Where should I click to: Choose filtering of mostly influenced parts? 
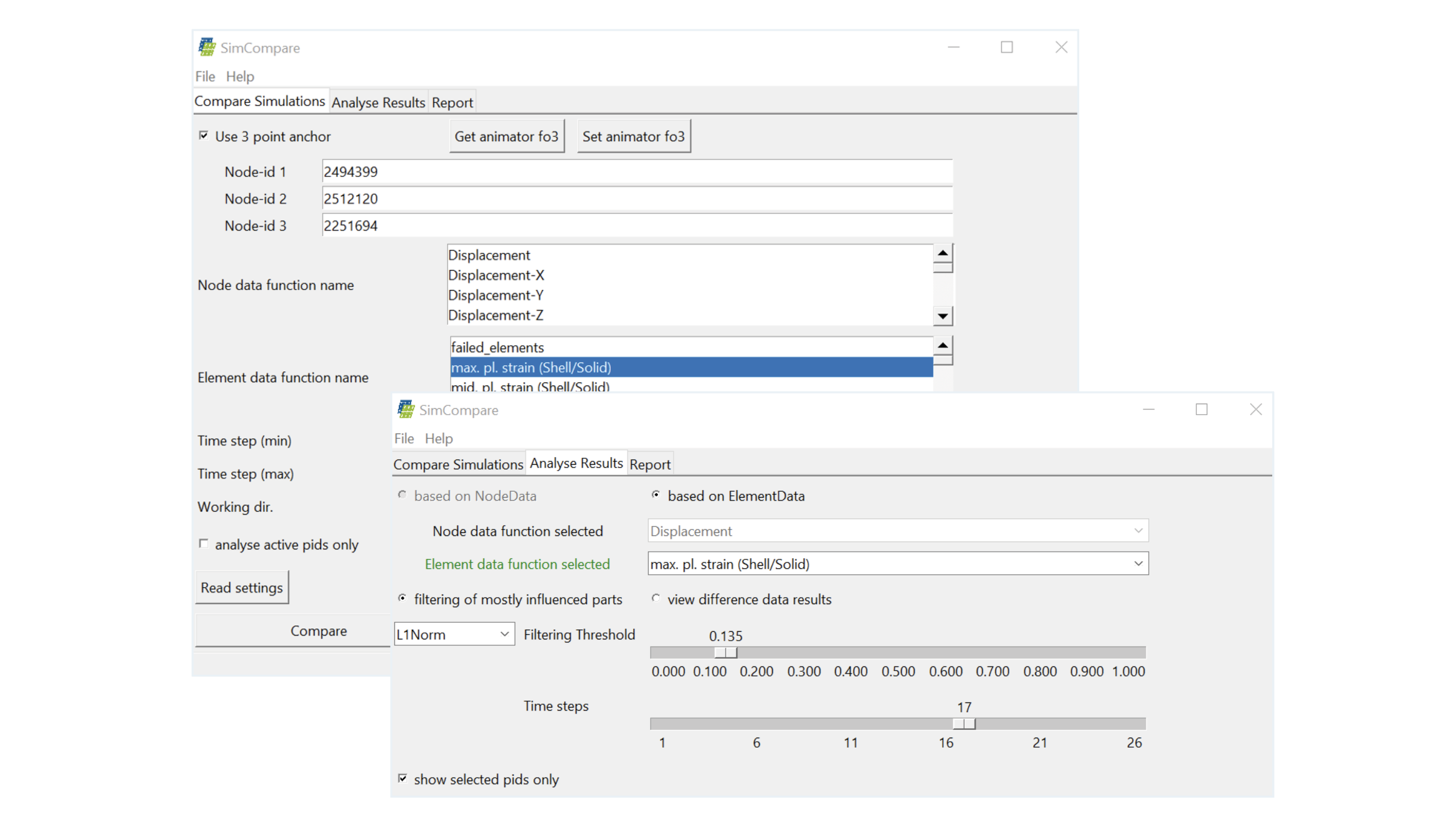[x=403, y=598]
